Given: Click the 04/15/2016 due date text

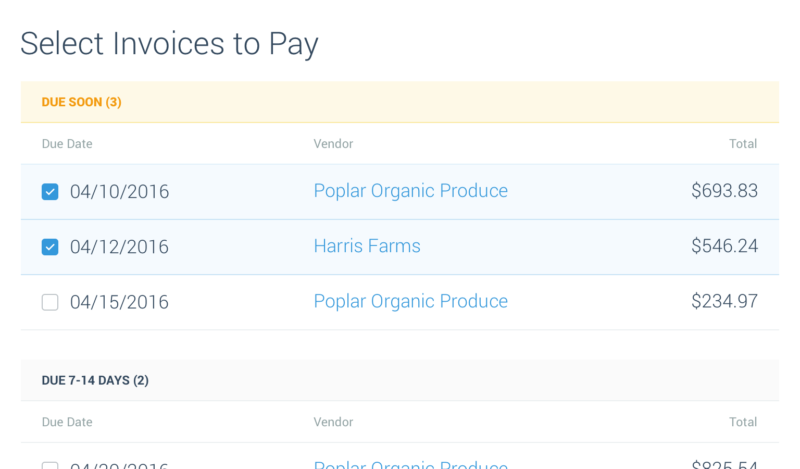Looking at the screenshot, I should [x=119, y=302].
